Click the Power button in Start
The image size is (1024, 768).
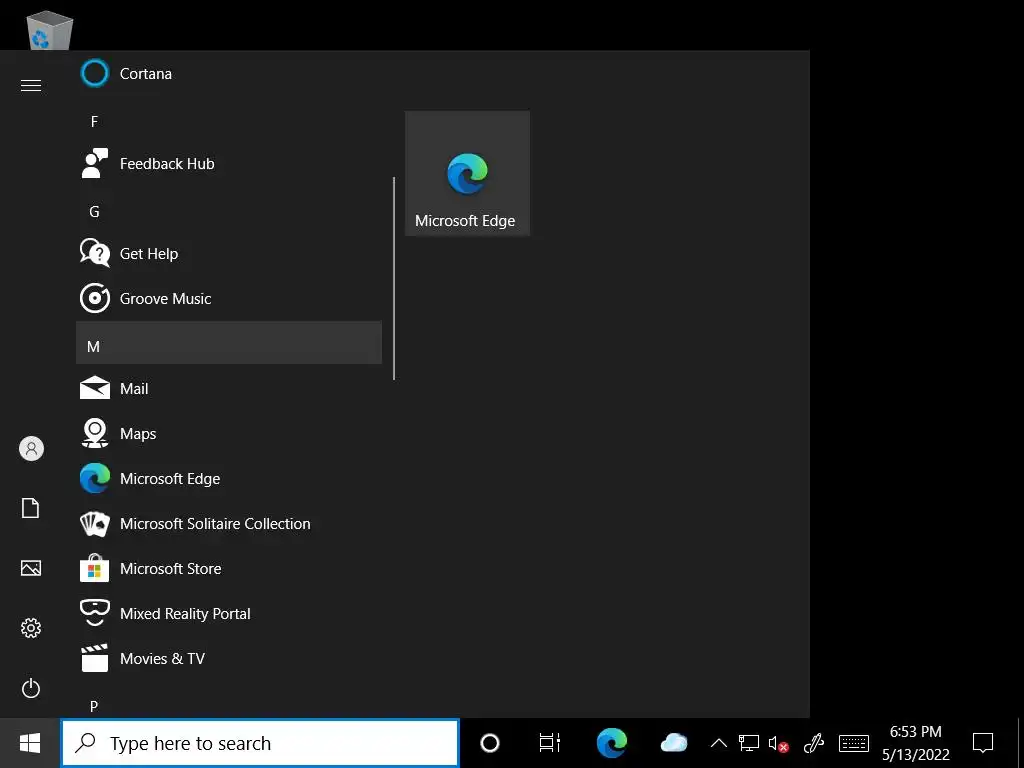point(31,688)
